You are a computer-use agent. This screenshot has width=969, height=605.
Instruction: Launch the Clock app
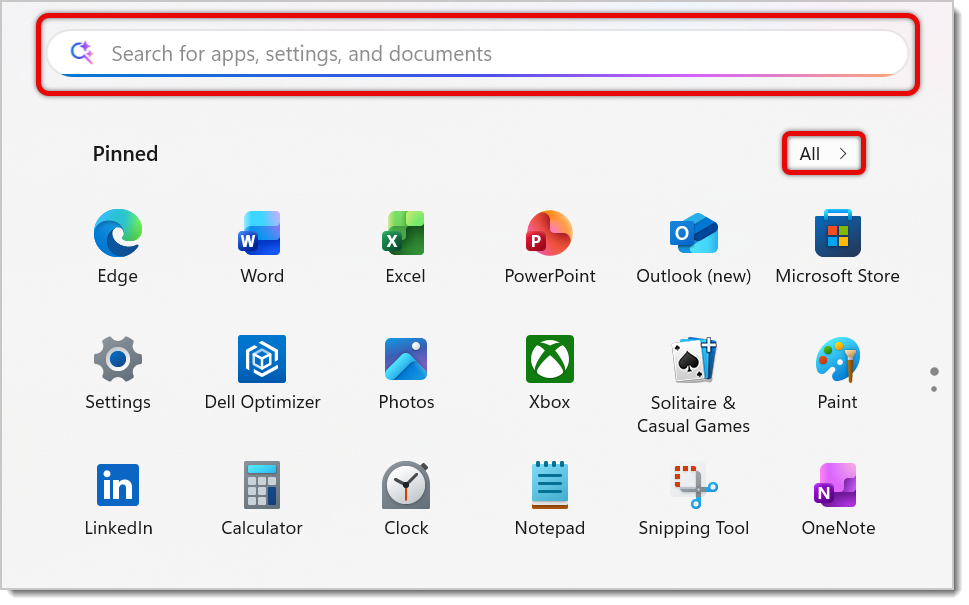pyautogui.click(x=406, y=499)
